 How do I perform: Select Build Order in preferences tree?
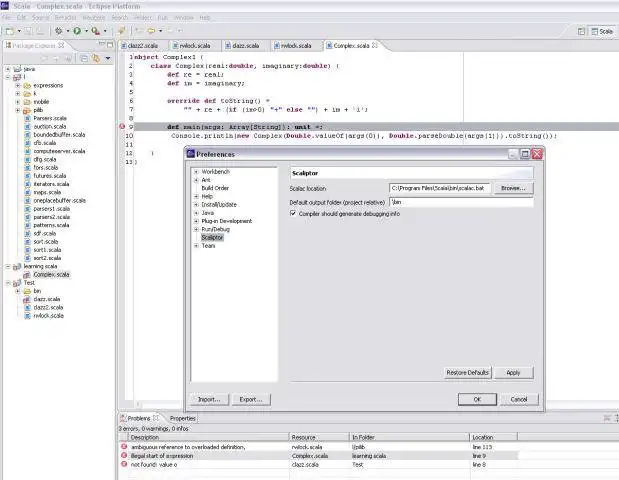coord(215,188)
